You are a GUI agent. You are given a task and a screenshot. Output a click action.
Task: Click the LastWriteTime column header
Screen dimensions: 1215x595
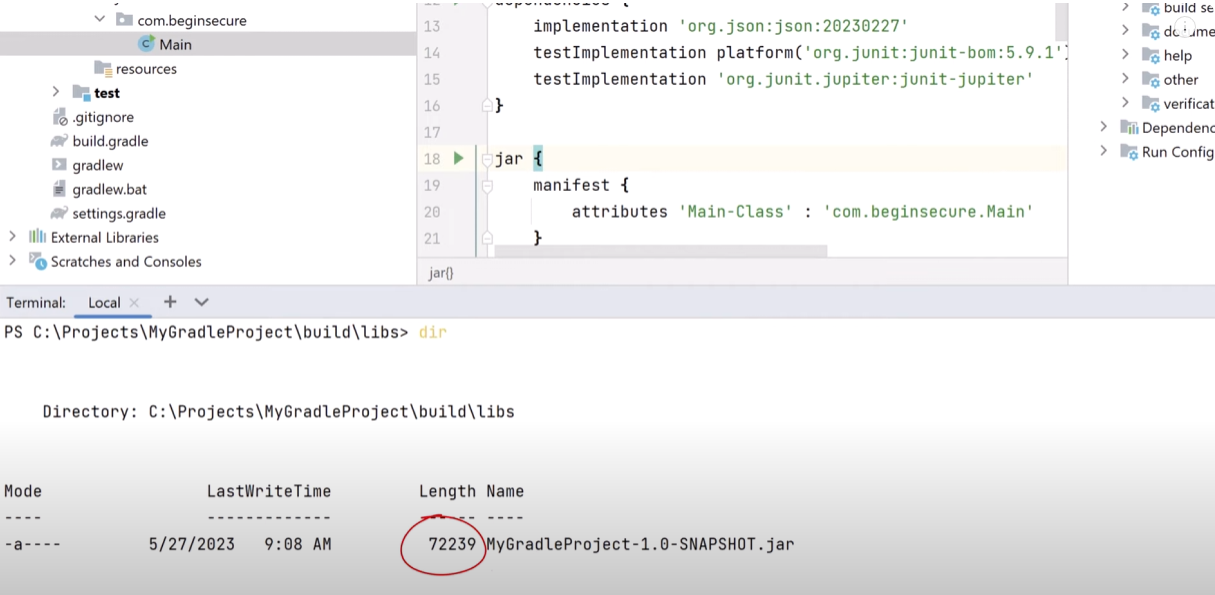269,491
